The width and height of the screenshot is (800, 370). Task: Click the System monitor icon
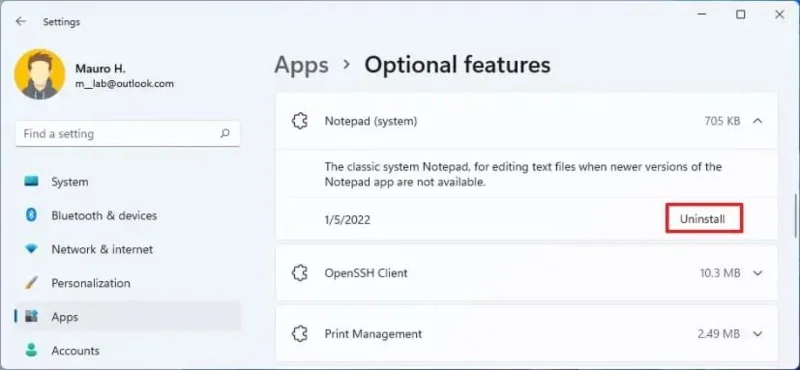(x=31, y=181)
